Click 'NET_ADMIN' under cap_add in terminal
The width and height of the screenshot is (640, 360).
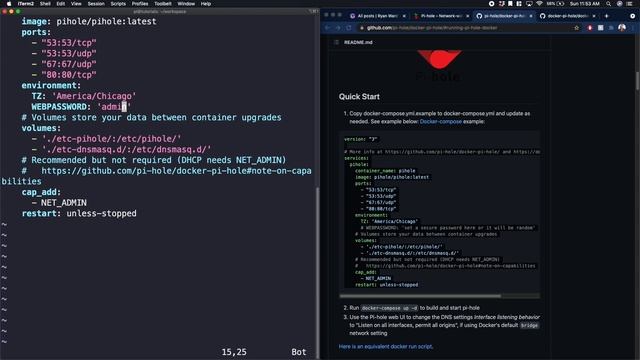tap(64, 203)
